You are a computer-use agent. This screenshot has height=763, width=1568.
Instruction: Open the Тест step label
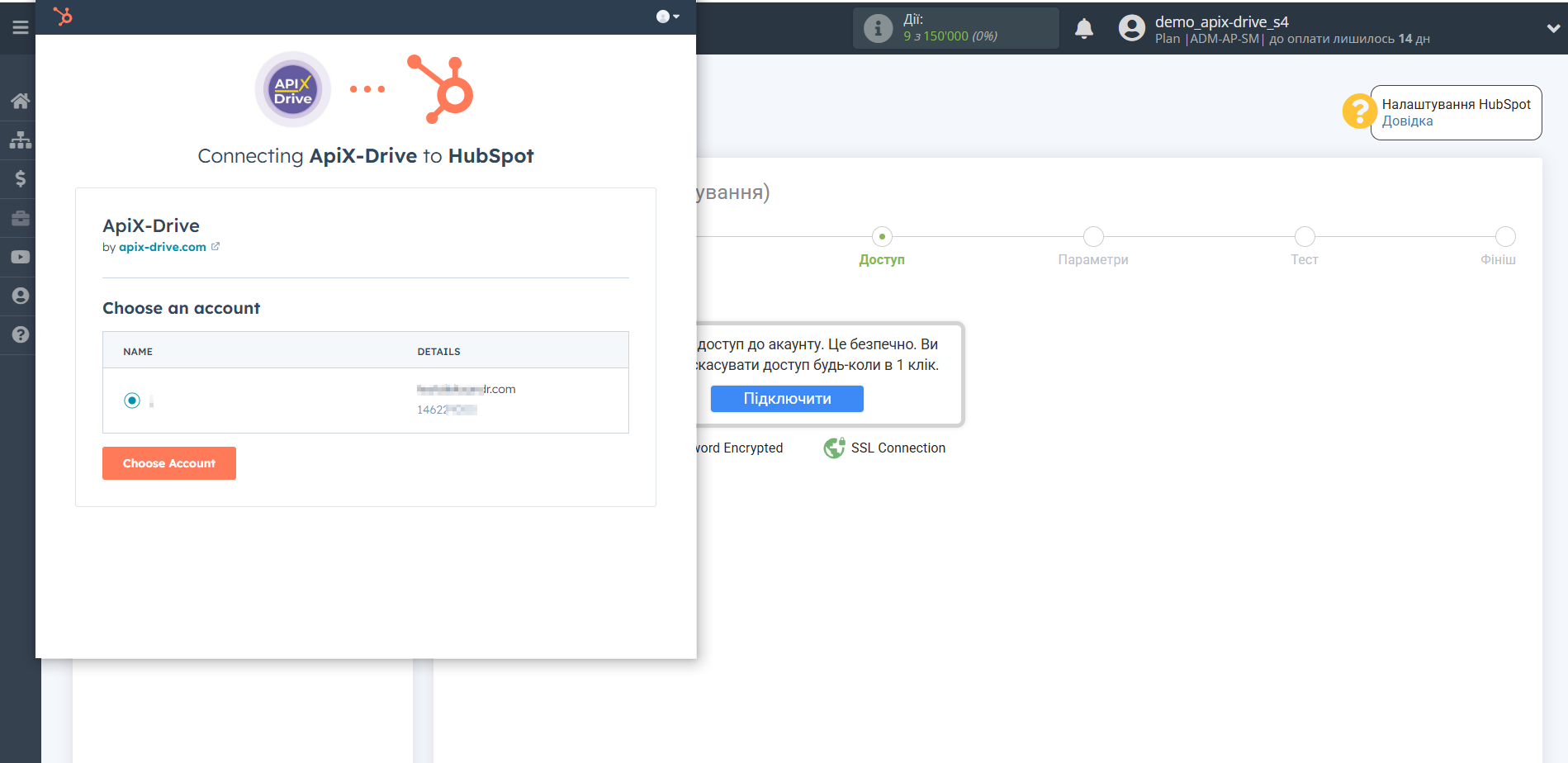pos(1305,259)
